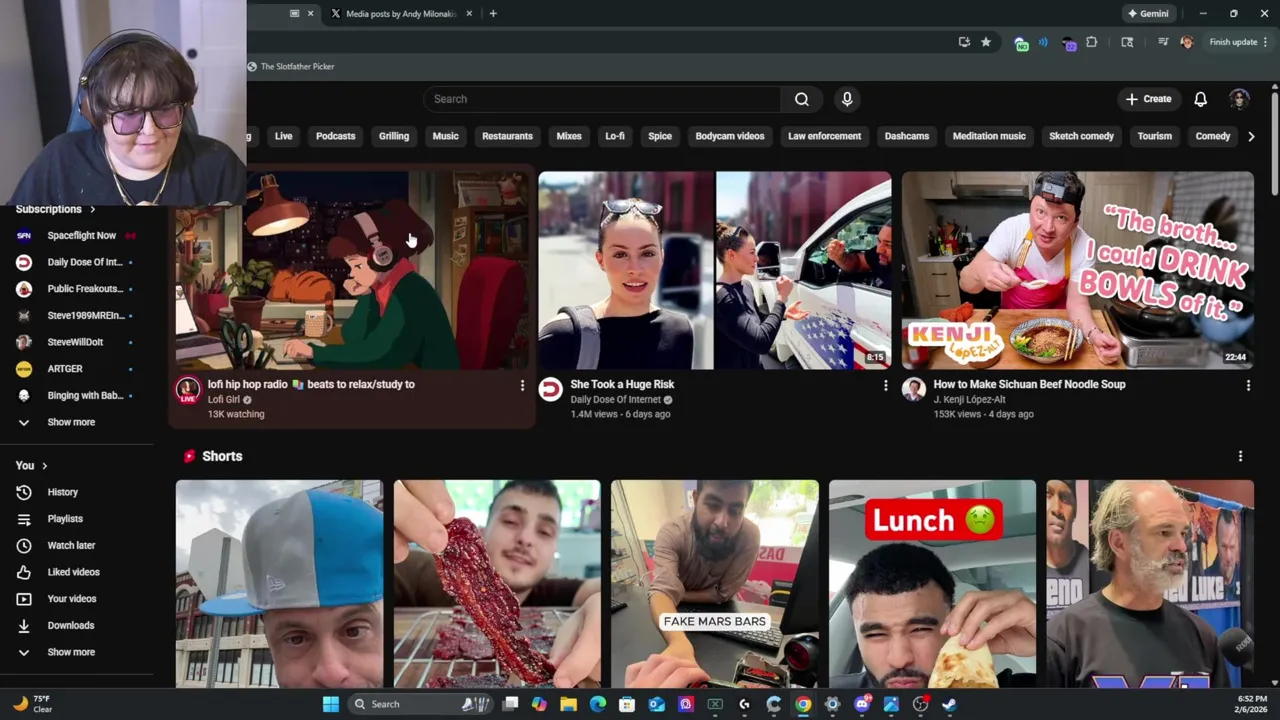Select the Podcasts category chip
Image resolution: width=1280 pixels, height=720 pixels.
(335, 136)
